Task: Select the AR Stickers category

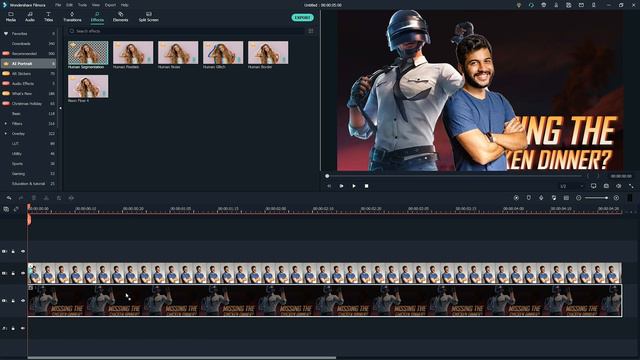Action: (x=29, y=73)
